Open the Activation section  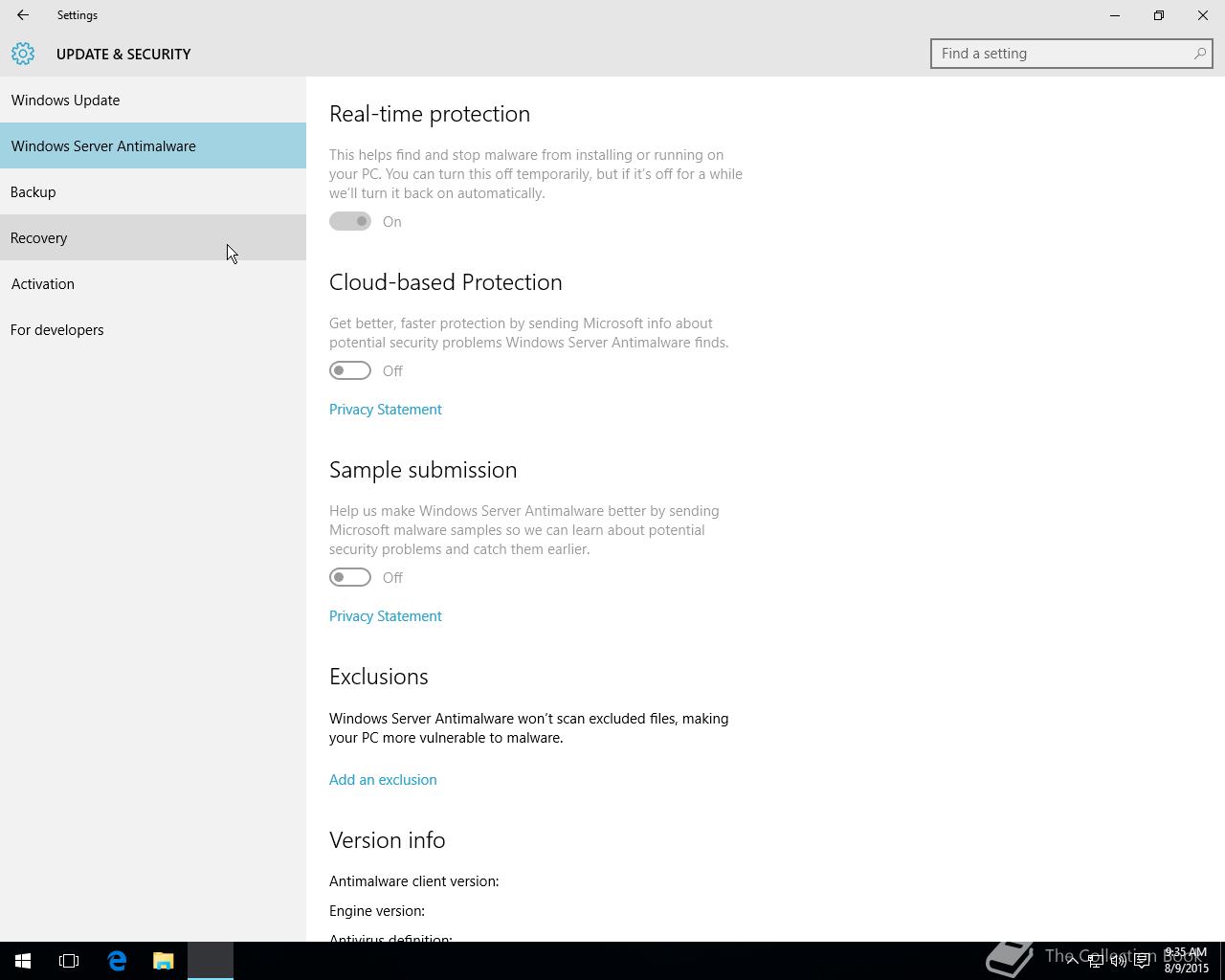click(x=153, y=283)
